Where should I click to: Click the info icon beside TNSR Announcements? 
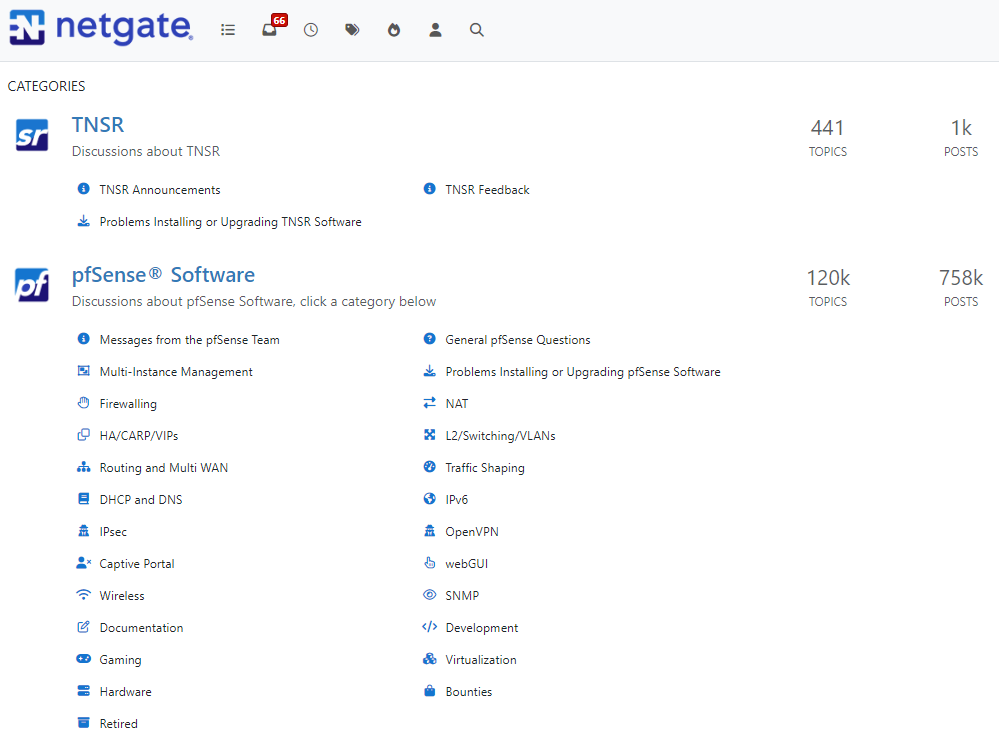83,189
